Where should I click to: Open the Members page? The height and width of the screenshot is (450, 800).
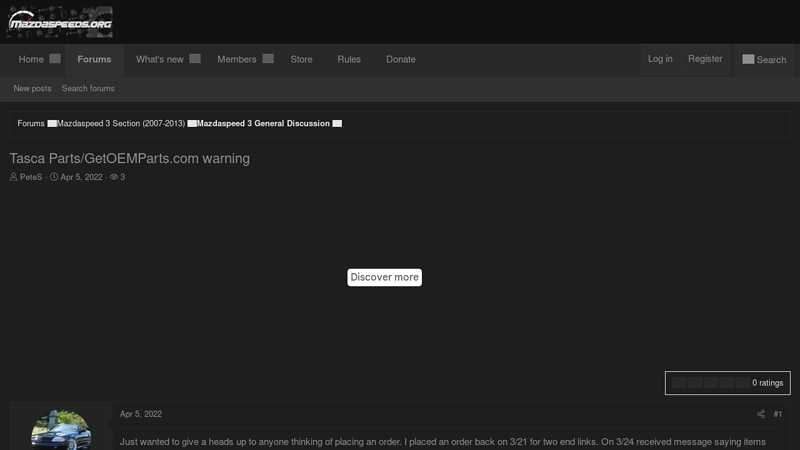click(x=237, y=59)
